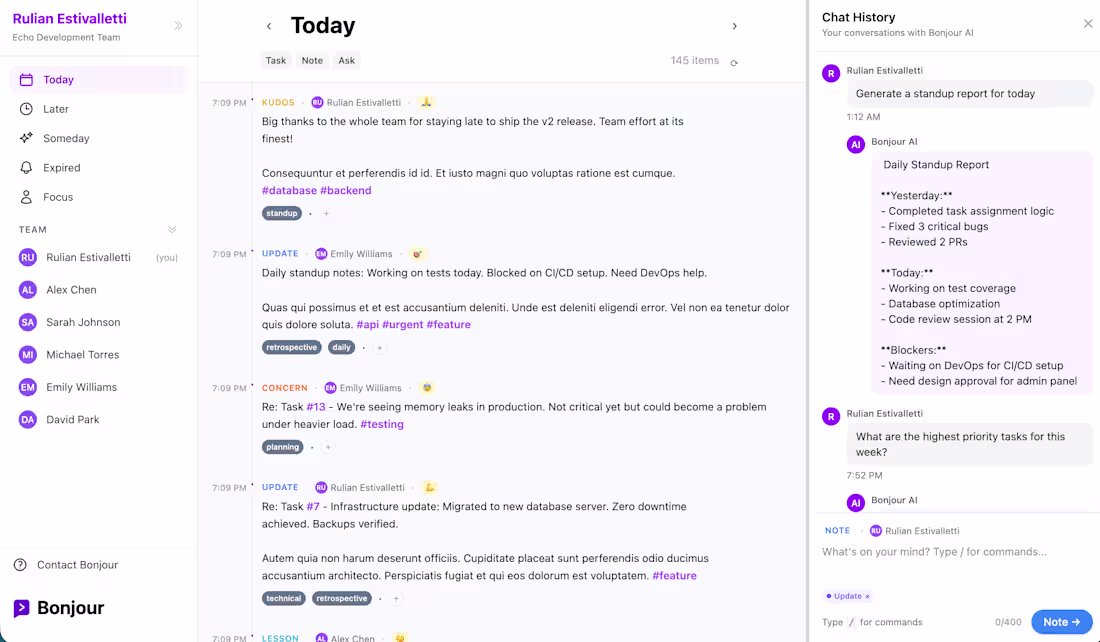Image resolution: width=1100 pixels, height=642 pixels.
Task: Remove the Update tag from the composer
Action: pyautogui.click(x=867, y=596)
